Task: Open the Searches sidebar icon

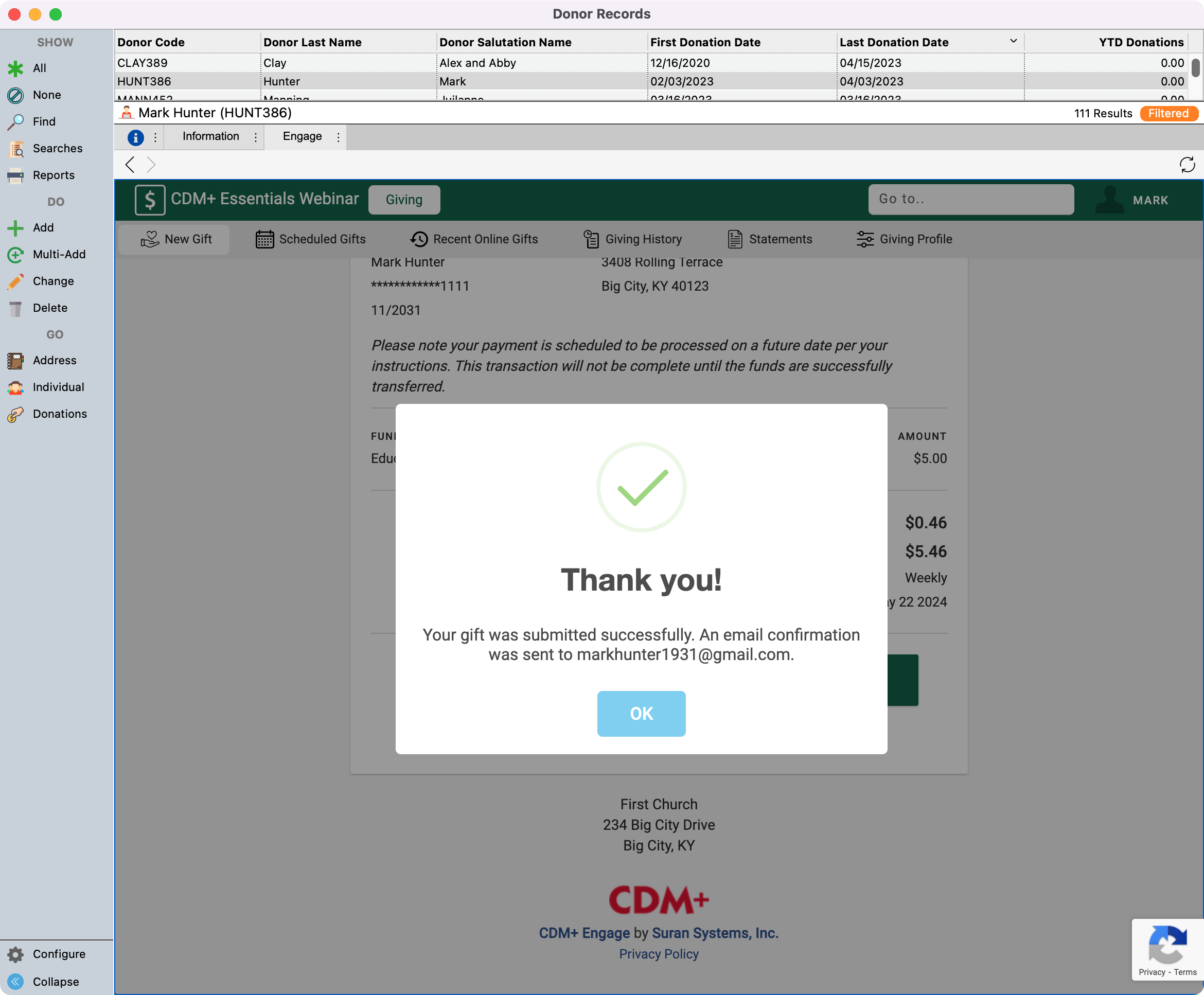Action: coord(15,149)
